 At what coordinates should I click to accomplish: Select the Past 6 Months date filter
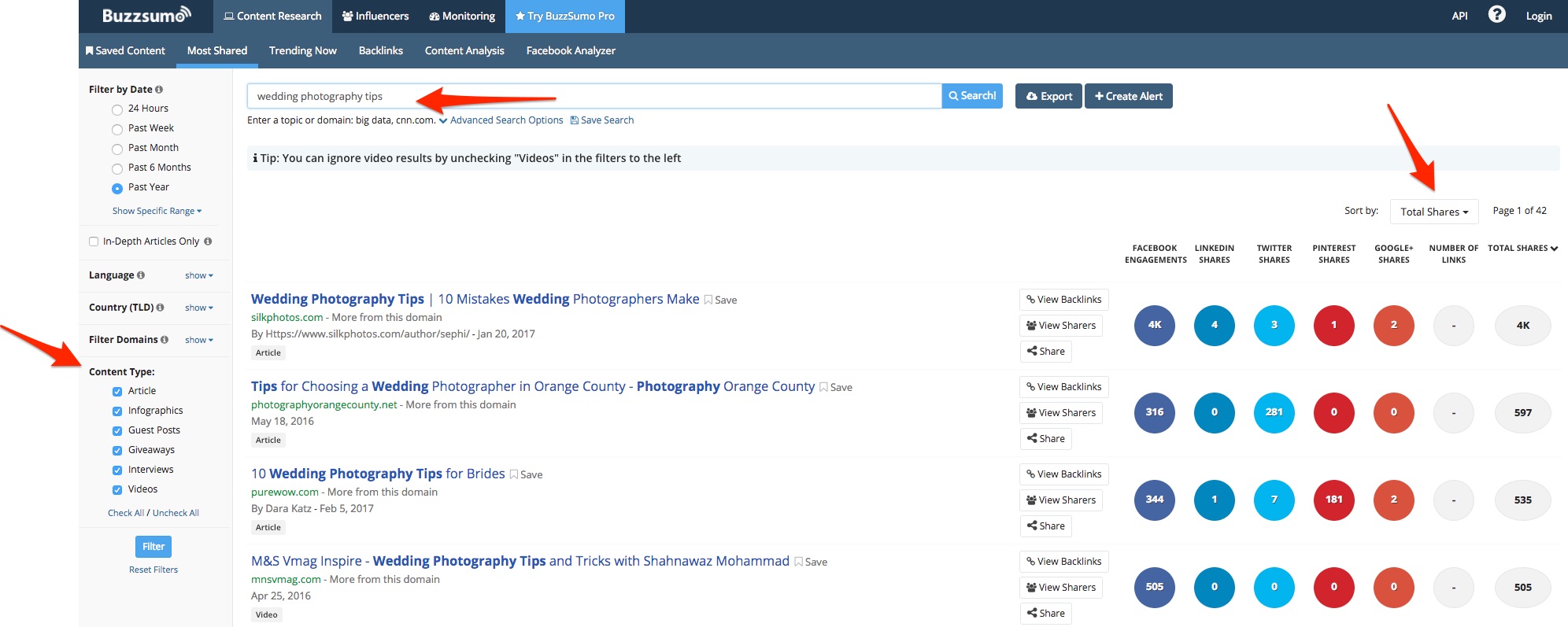(117, 168)
